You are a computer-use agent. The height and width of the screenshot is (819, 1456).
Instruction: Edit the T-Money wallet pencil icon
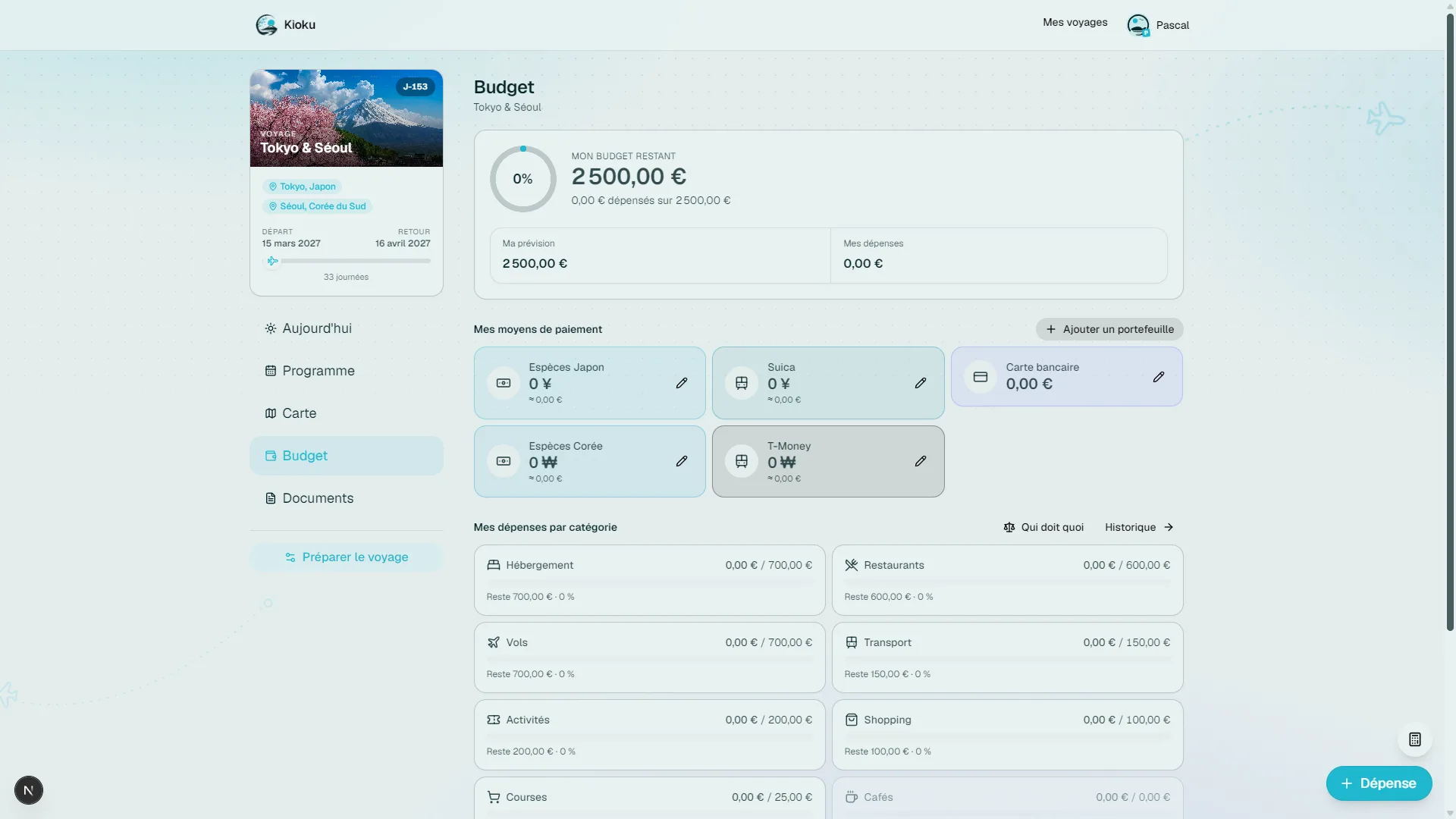pyautogui.click(x=921, y=461)
